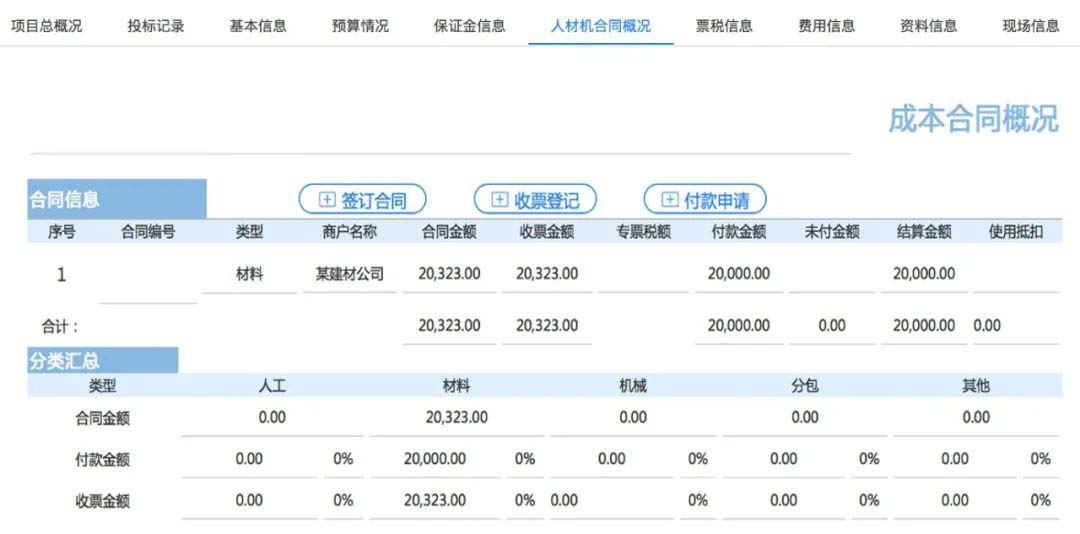View the 费用信息 tab
The width and height of the screenshot is (1080, 534).
point(827,26)
